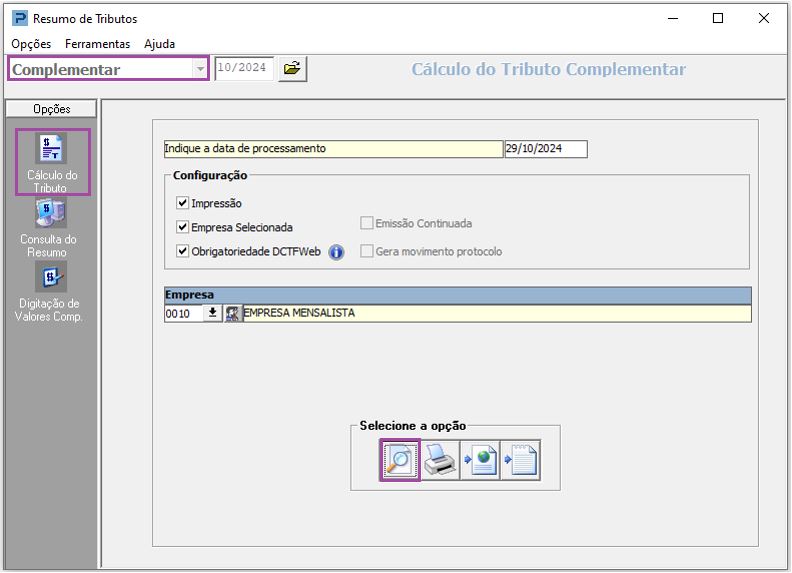792x573 pixels.
Task: Click the export to web globe icon
Action: (480, 460)
